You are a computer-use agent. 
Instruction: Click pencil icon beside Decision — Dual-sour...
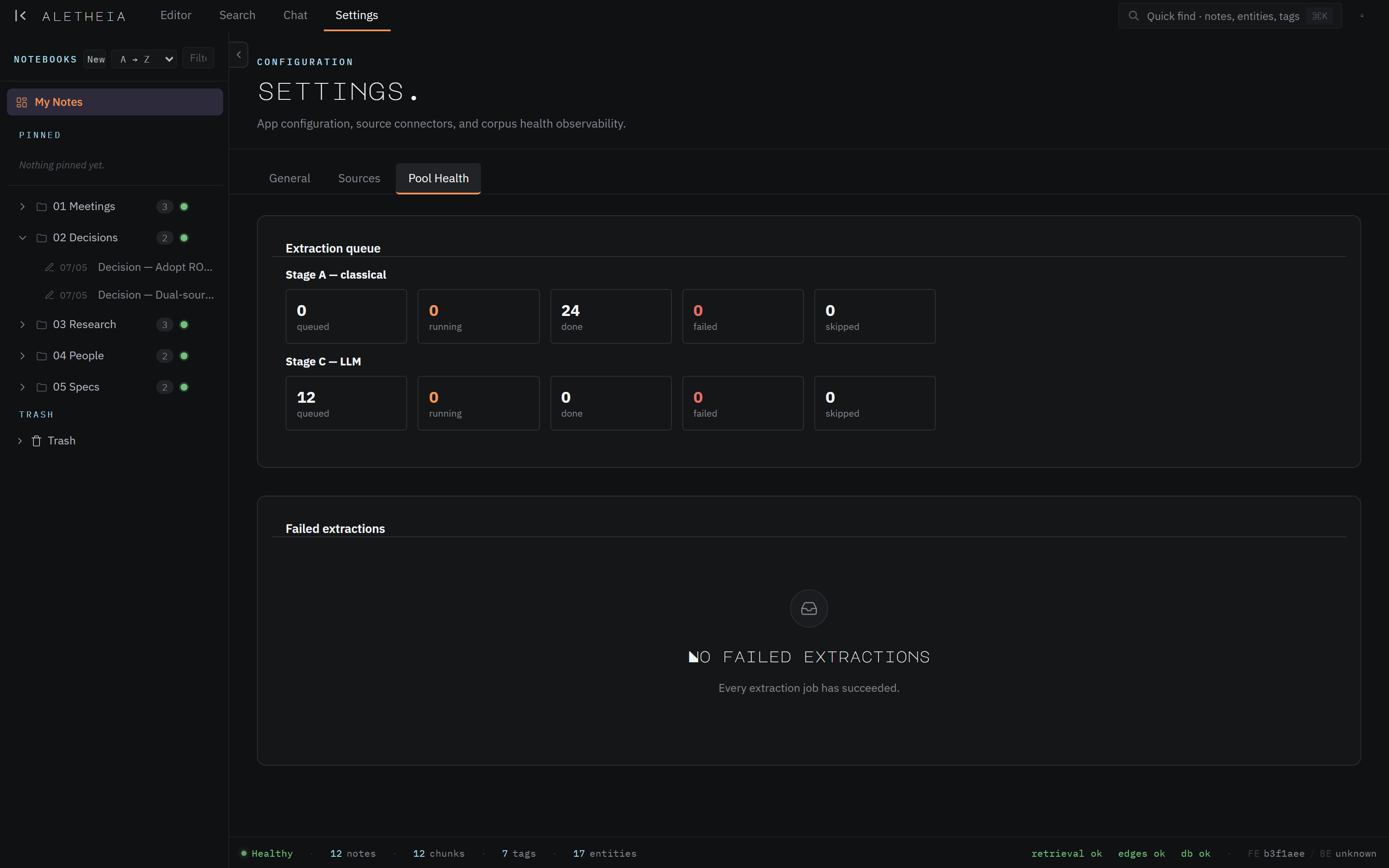coord(49,295)
